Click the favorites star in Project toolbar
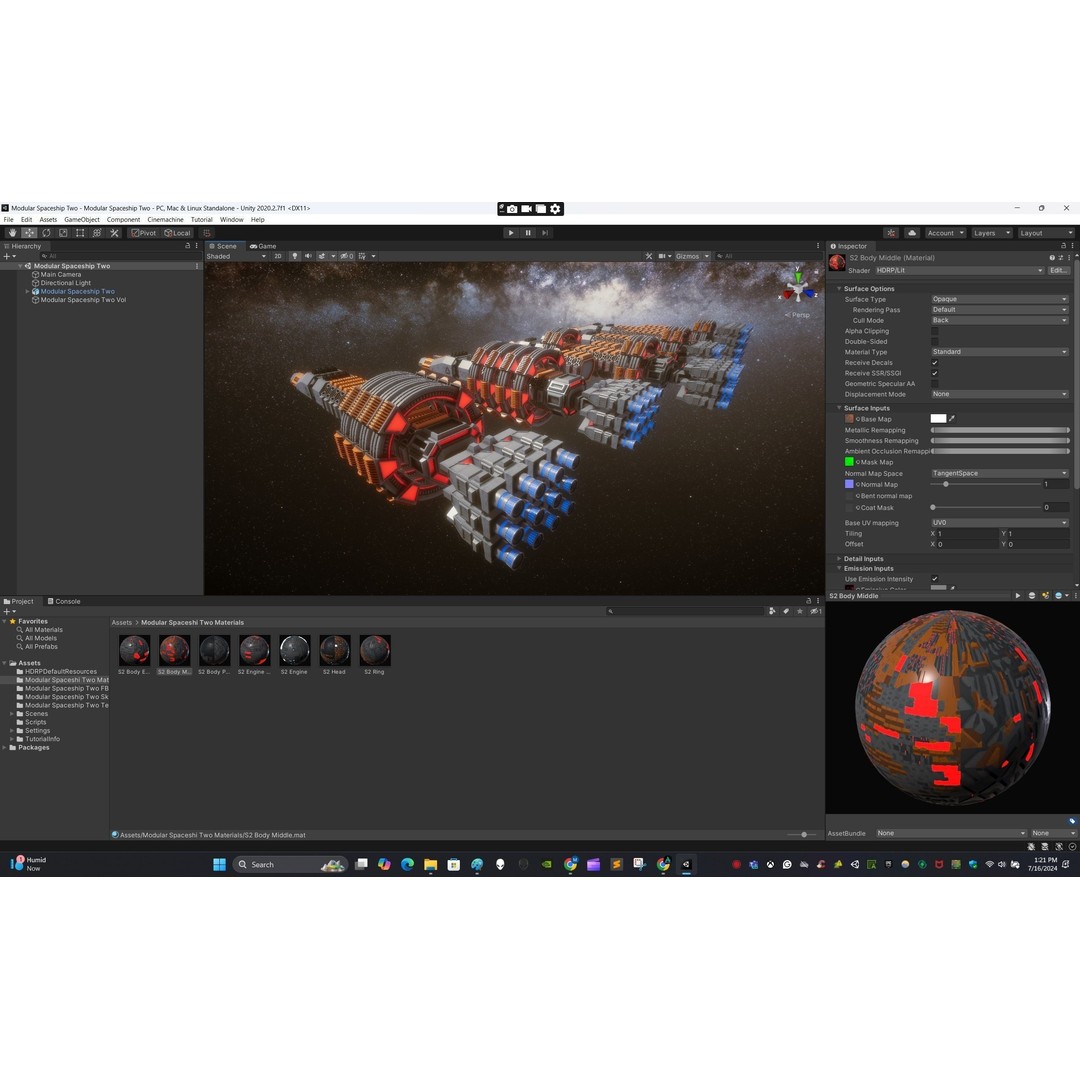1080x1080 pixels. click(x=800, y=611)
